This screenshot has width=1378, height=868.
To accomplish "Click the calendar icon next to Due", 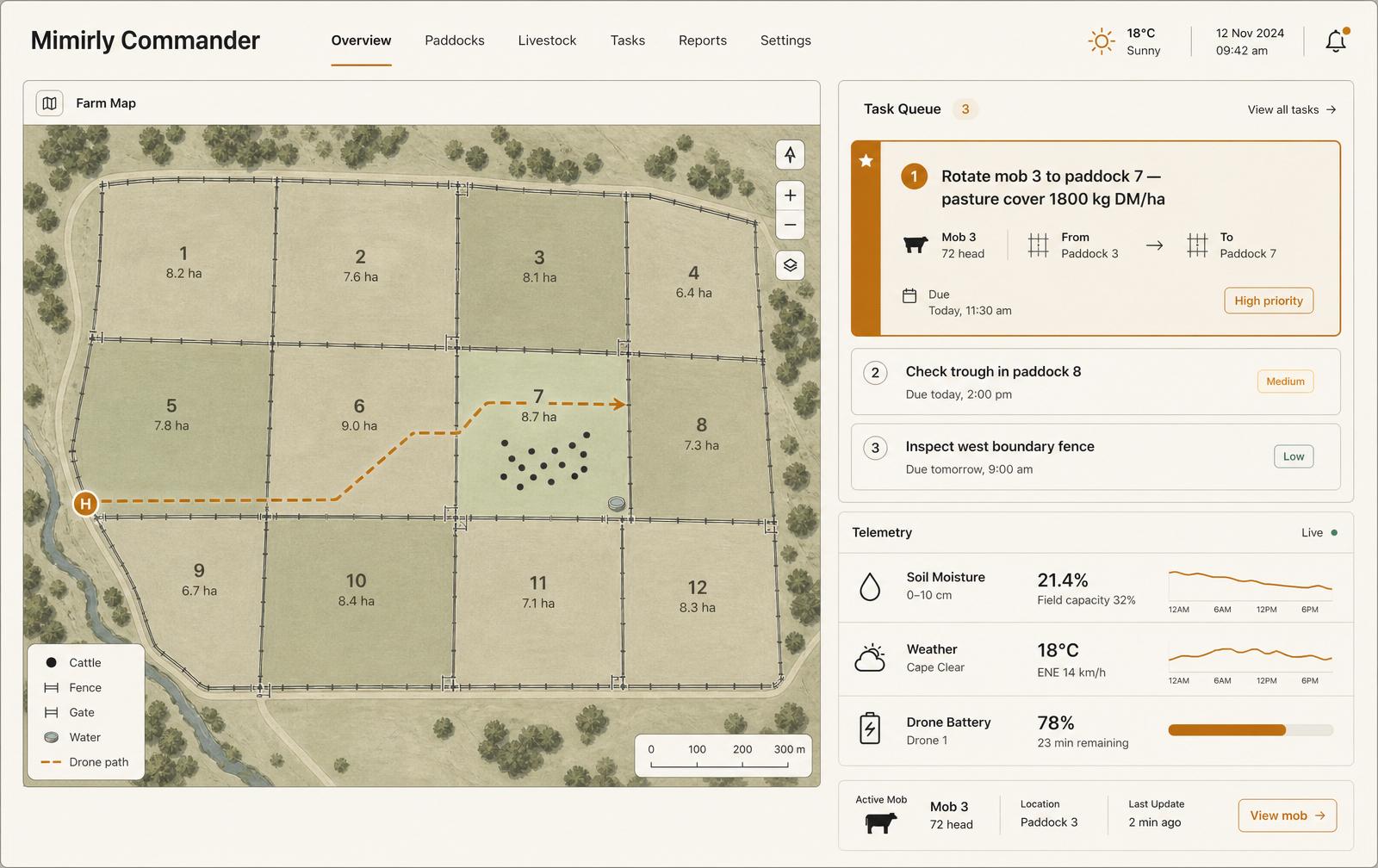I will [x=909, y=295].
